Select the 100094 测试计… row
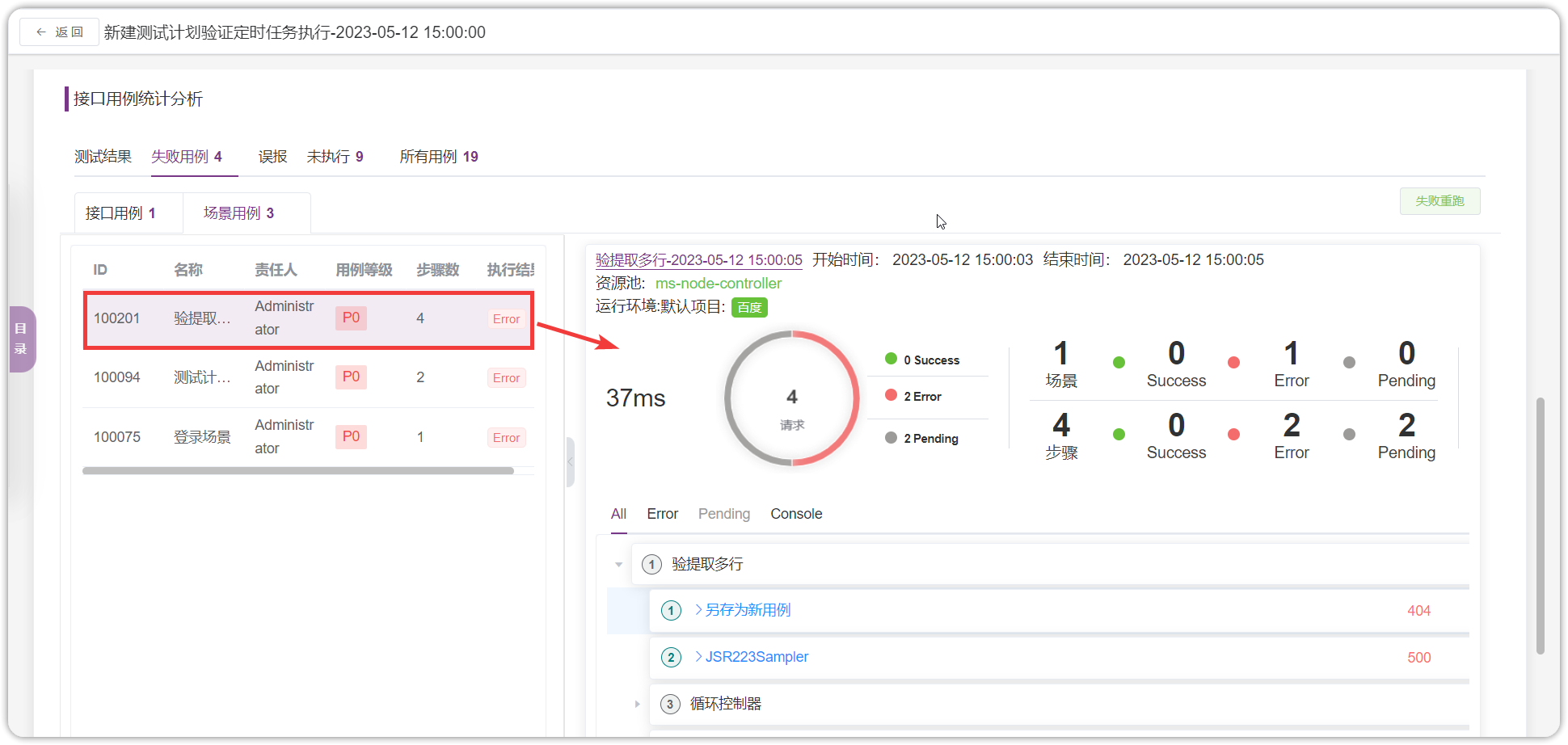The height and width of the screenshot is (745, 1568). (x=309, y=377)
